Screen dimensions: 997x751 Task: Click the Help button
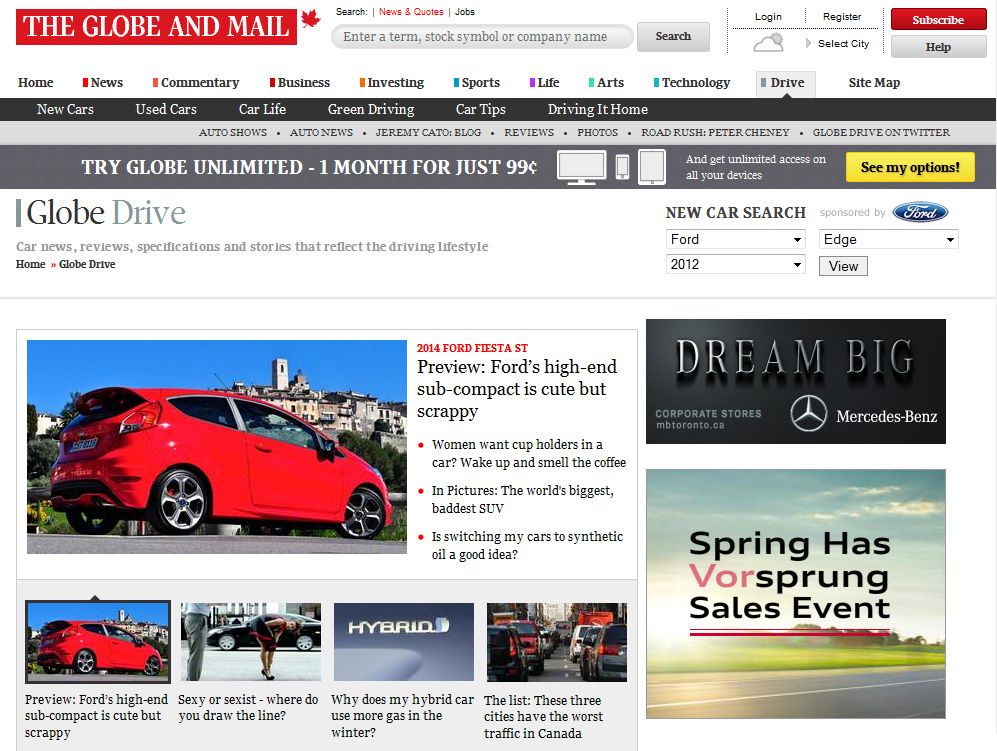pos(939,47)
